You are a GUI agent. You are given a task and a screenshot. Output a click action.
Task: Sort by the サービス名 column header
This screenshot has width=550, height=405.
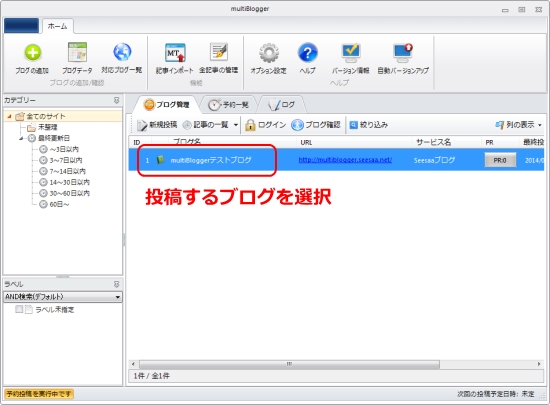point(433,142)
